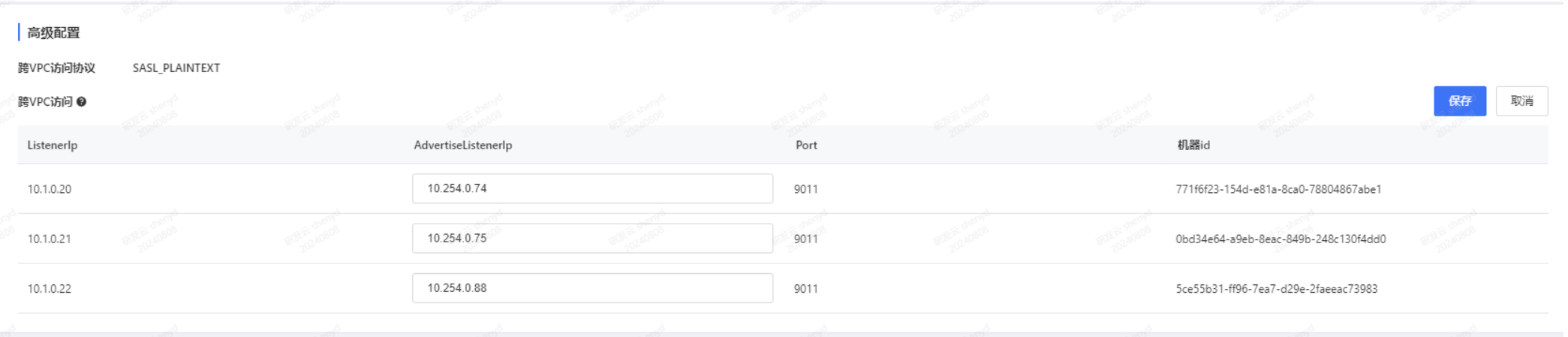Click the 保存 save button

click(1459, 101)
